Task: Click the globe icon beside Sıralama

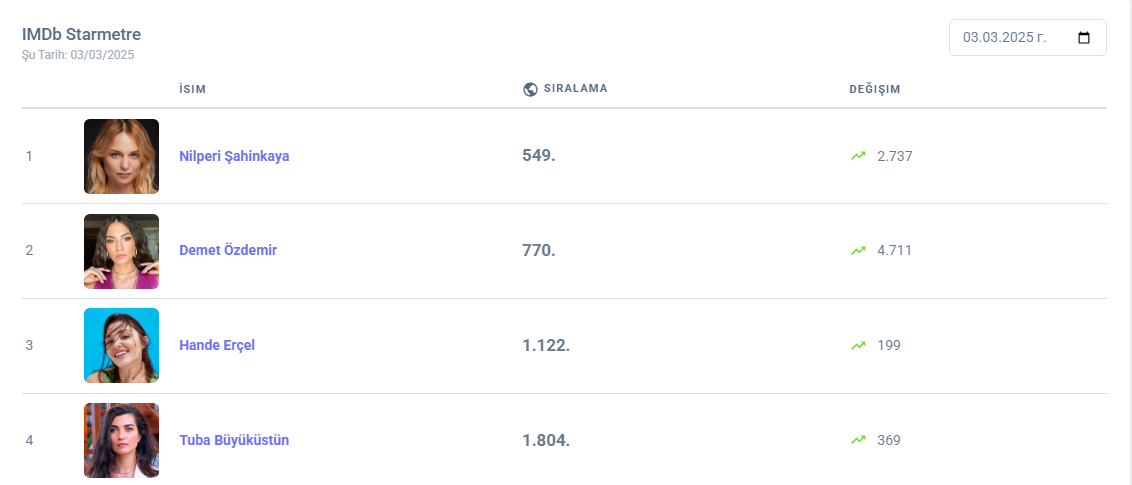Action: tap(530, 89)
